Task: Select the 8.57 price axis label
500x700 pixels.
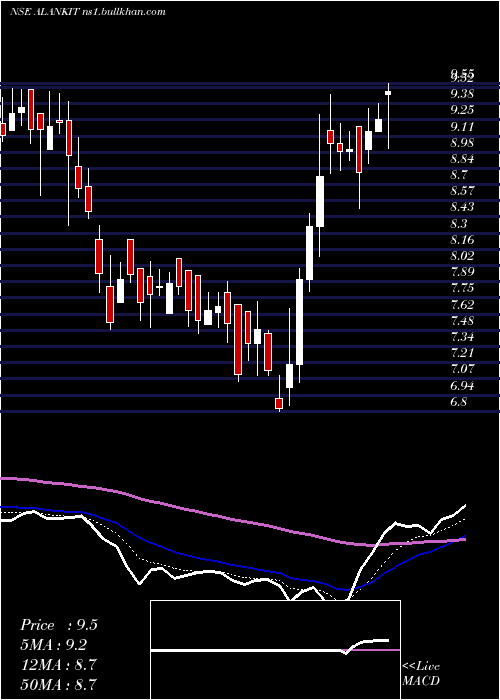Action: click(x=462, y=191)
